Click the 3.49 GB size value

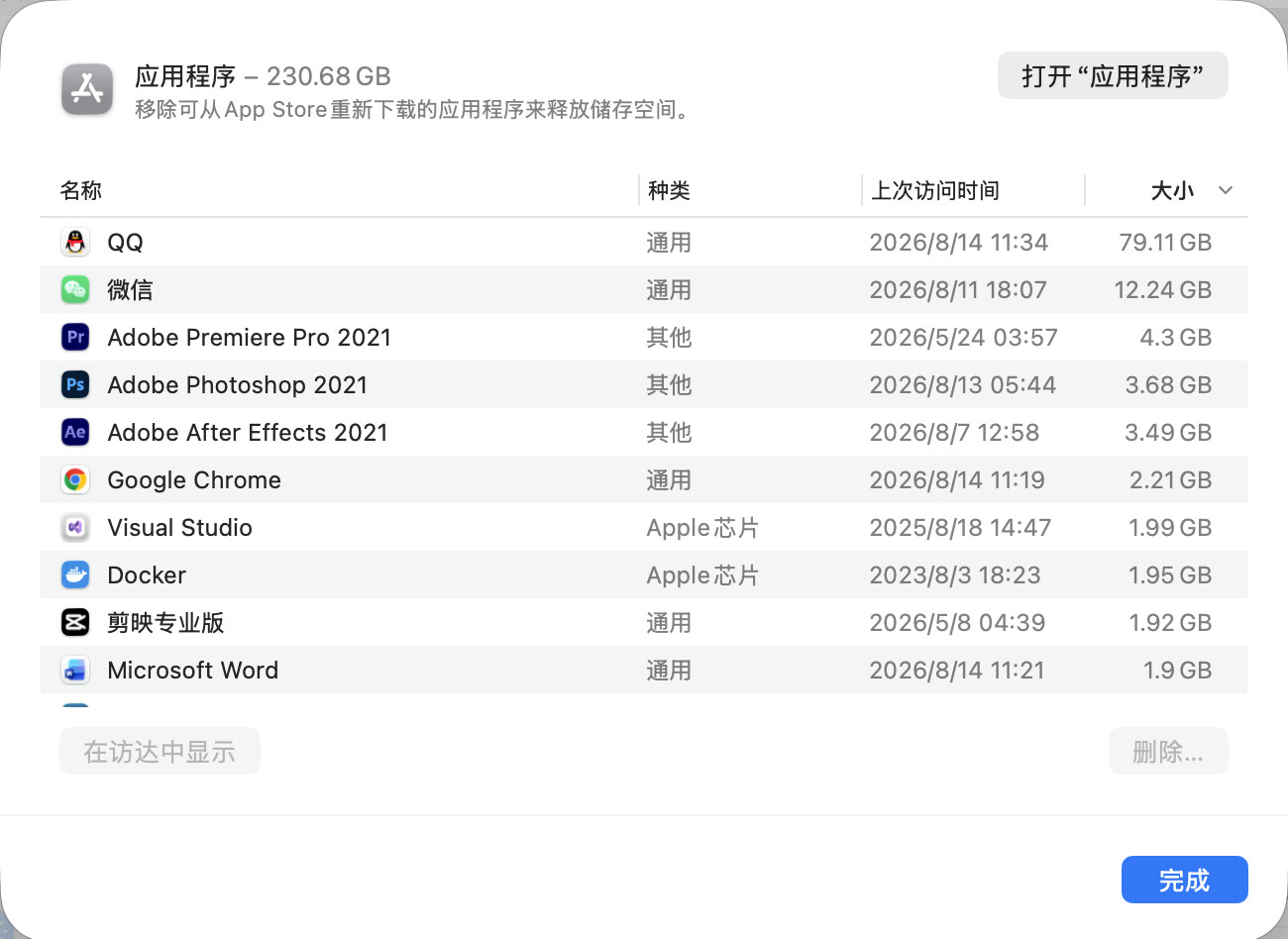[1168, 432]
